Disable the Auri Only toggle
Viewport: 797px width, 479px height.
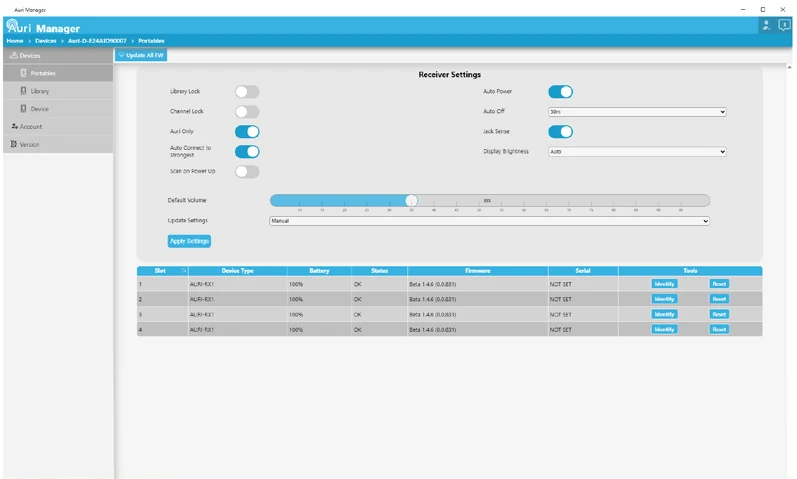tap(247, 132)
